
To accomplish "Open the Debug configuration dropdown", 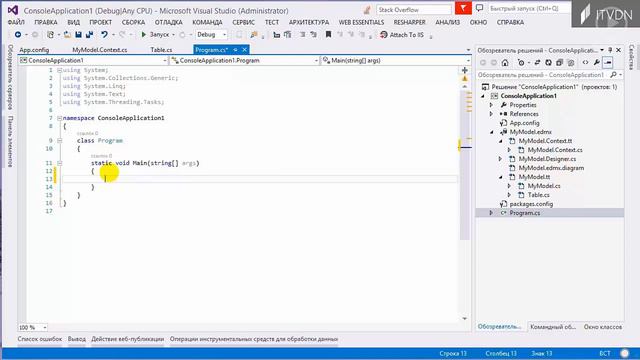I will point(211,35).
